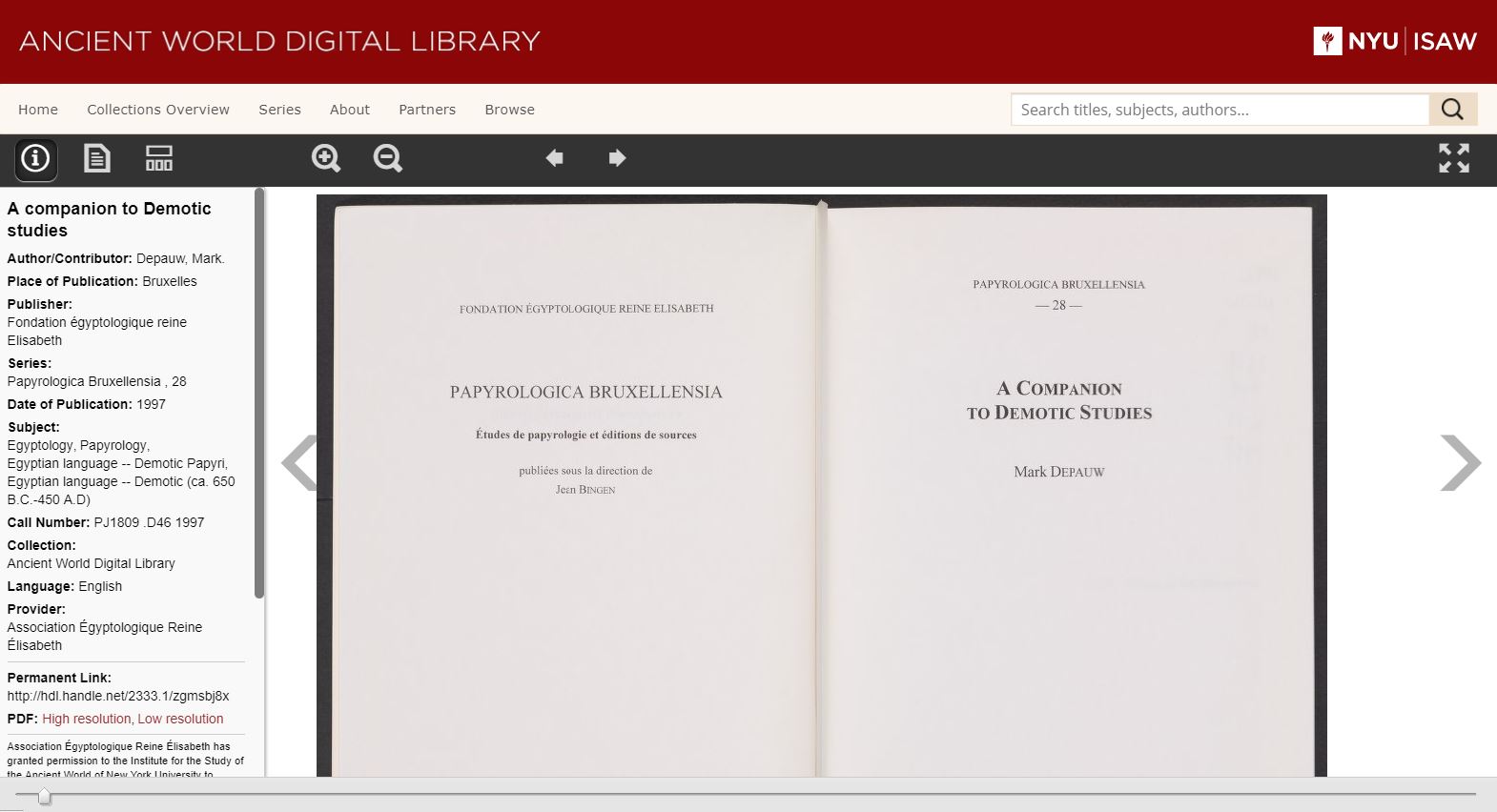Click the search magnifier button
Screen dimensions: 1497x812
[x=1452, y=110]
